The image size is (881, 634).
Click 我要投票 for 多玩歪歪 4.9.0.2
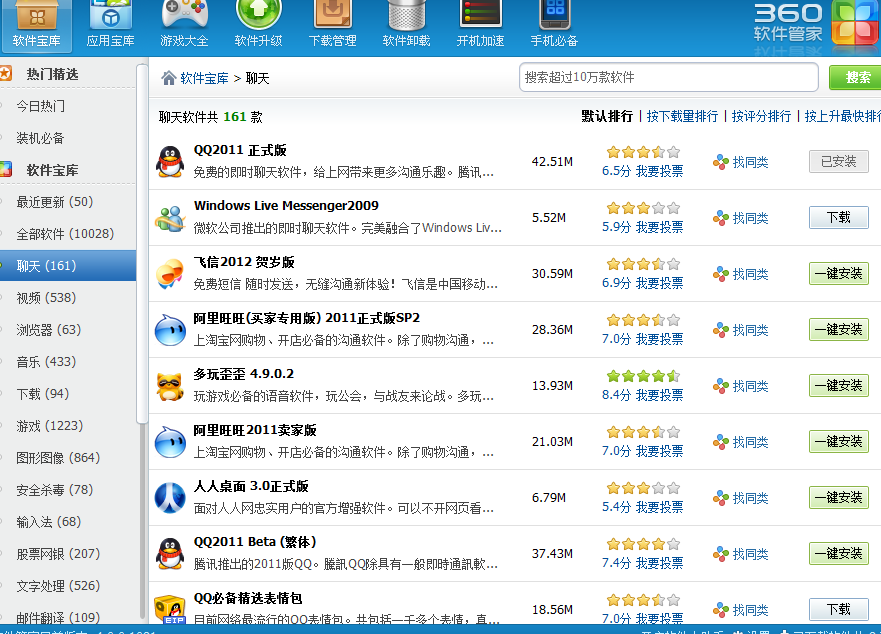point(659,395)
